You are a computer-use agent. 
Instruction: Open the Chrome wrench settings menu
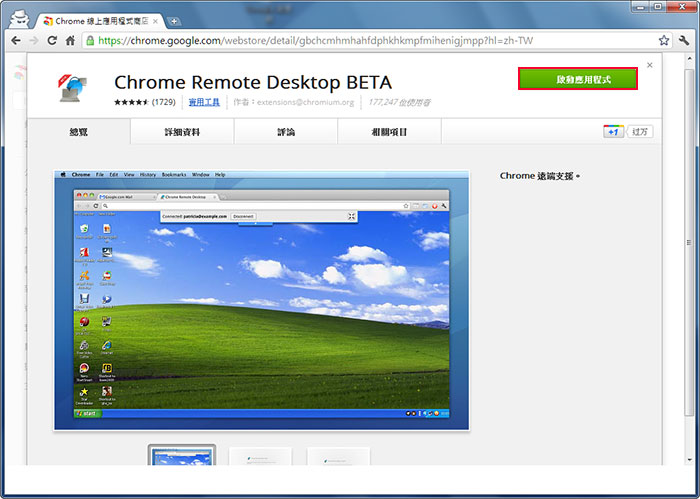pos(684,41)
